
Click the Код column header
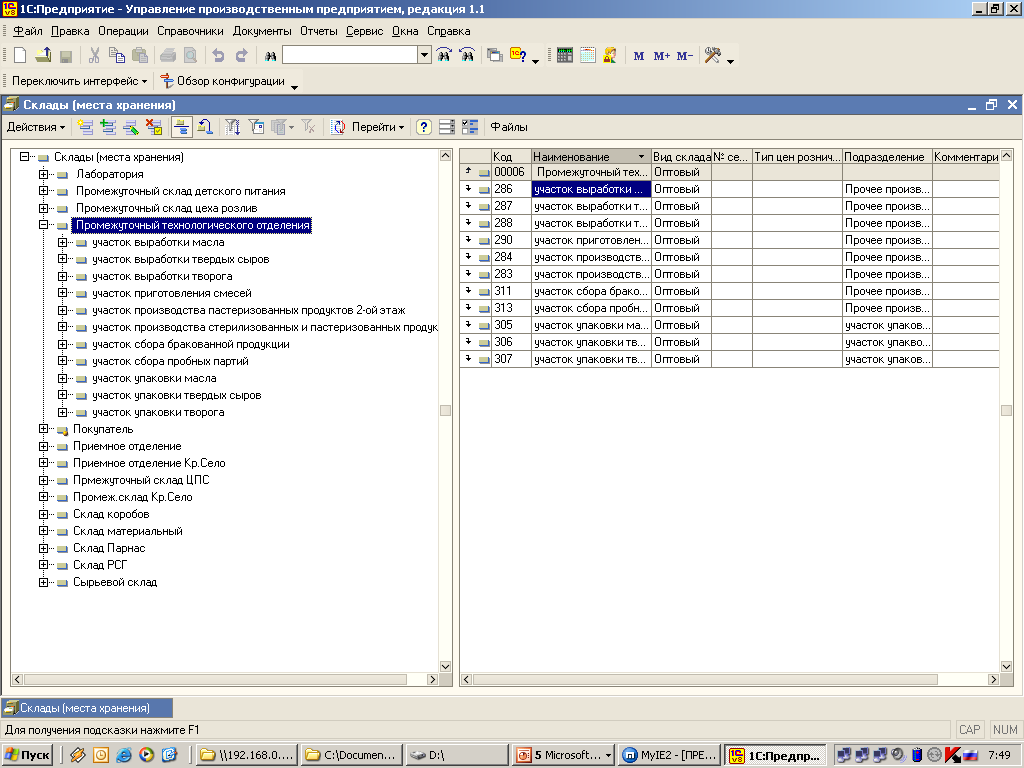(511, 157)
